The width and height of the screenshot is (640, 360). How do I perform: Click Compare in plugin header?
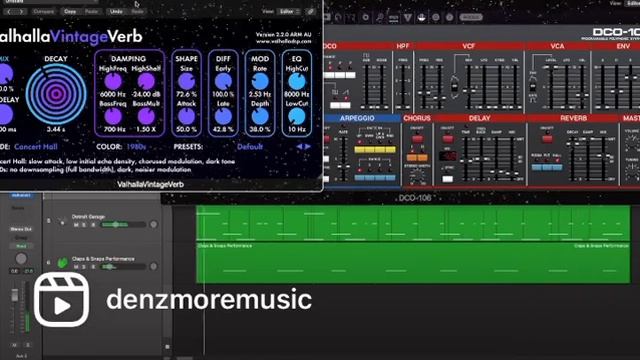(x=43, y=11)
